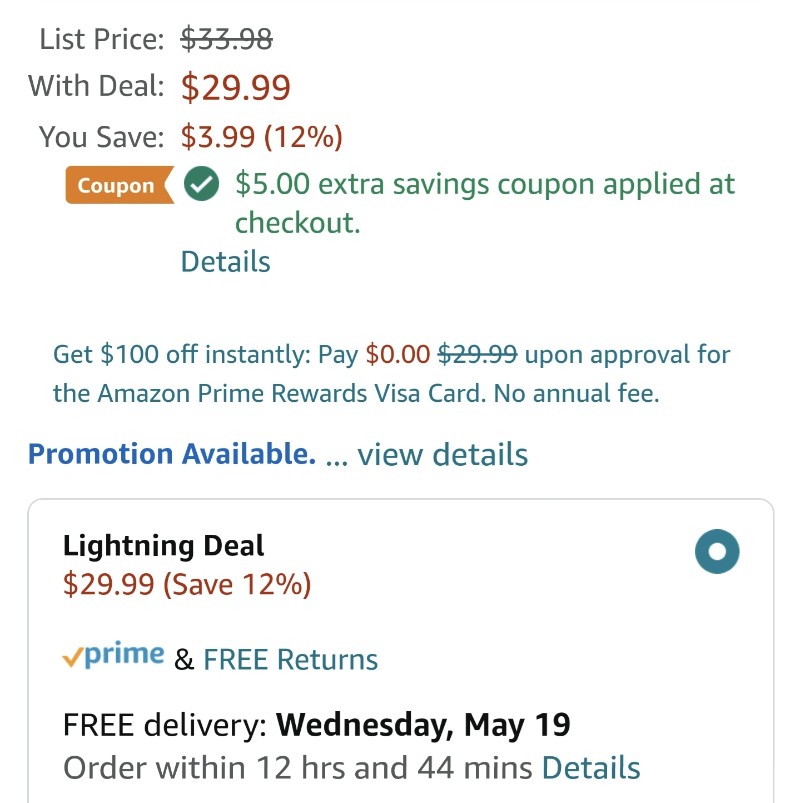Viewport: 800px width, 803px height.
Task: Click $29.99 (Save 12%) in deal box
Action: [187, 584]
